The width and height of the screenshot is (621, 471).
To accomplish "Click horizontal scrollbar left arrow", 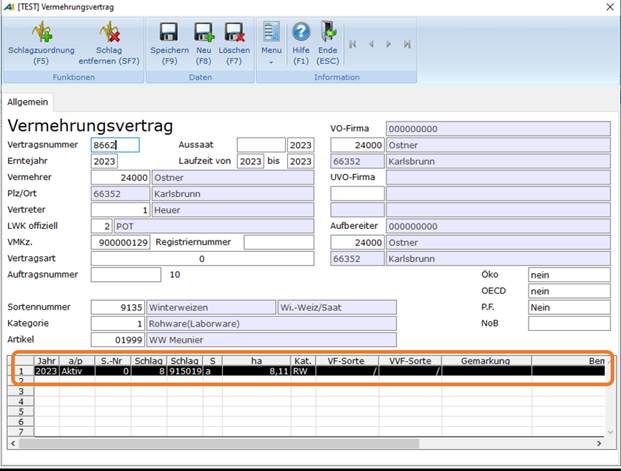I will tap(13, 443).
